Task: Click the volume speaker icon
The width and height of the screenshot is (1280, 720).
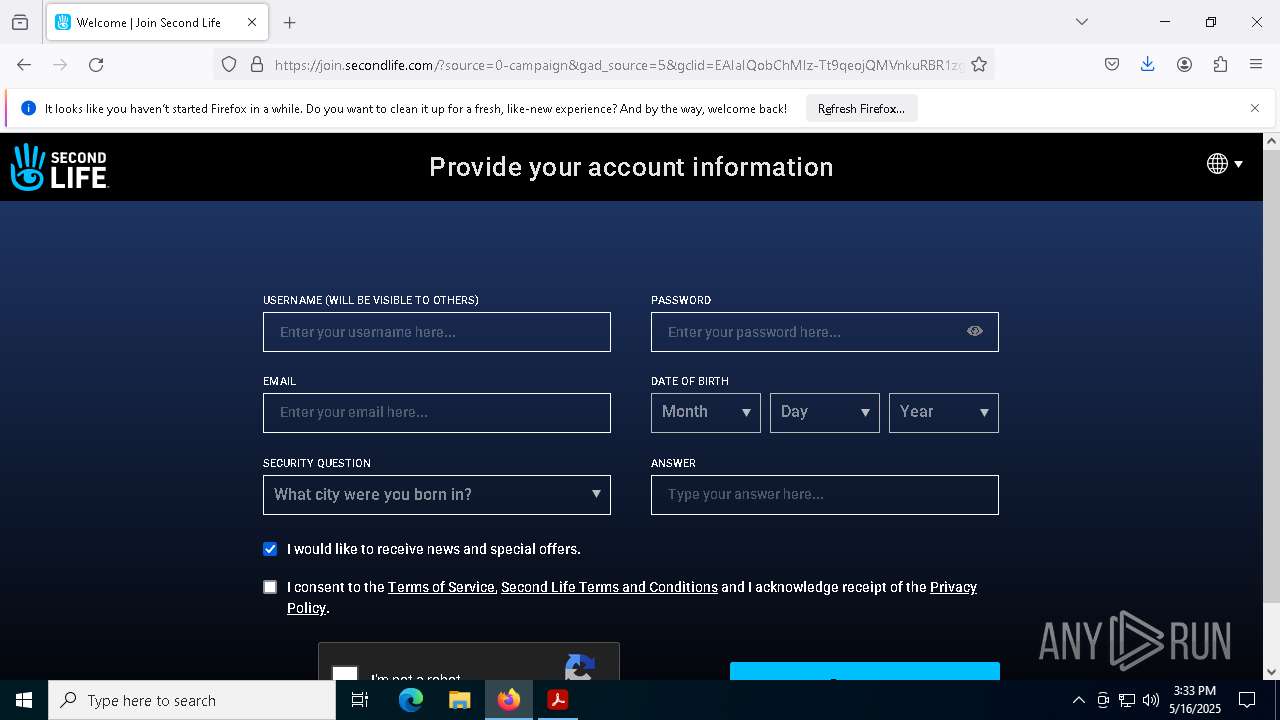Action: (1151, 700)
